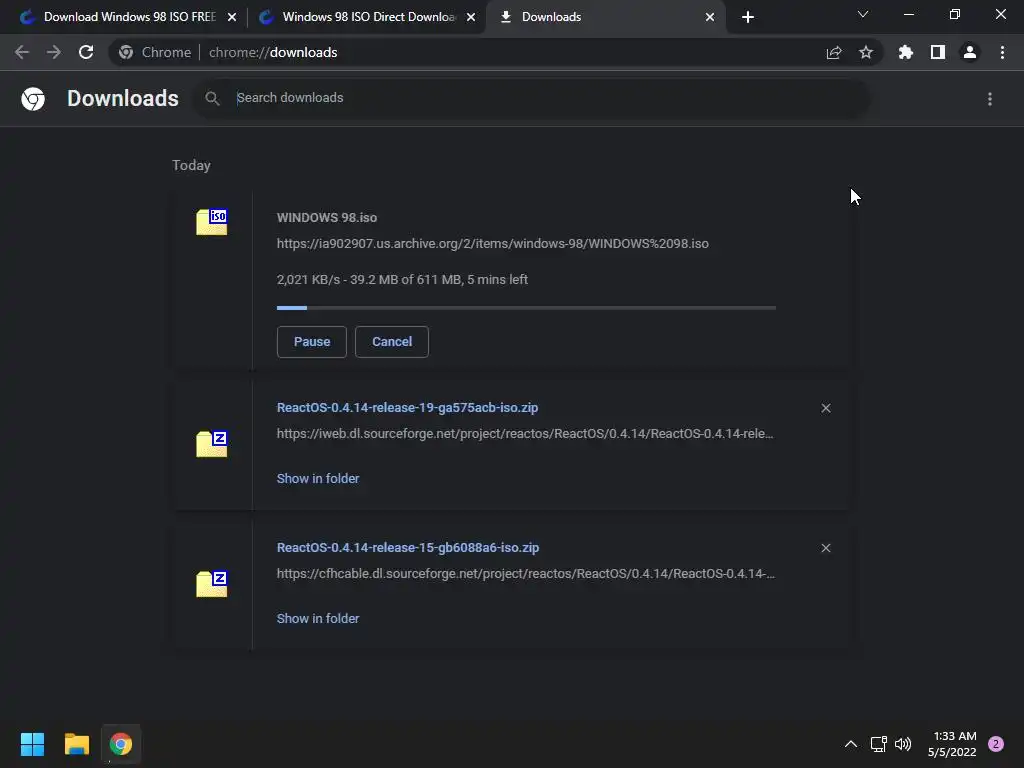
Task: Open File Explorer from the taskbar
Action: (76, 744)
